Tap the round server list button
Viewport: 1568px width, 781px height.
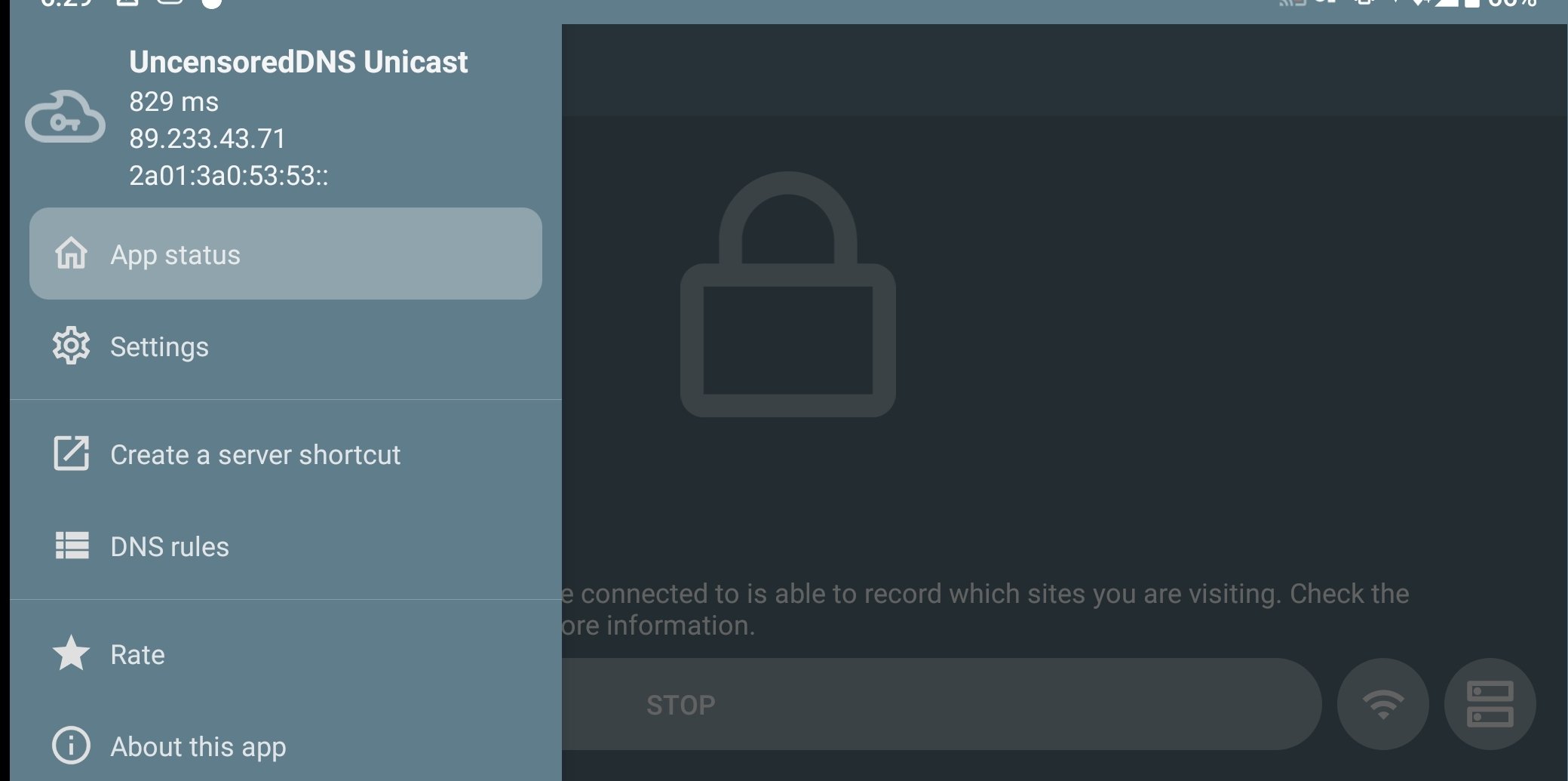click(1490, 704)
